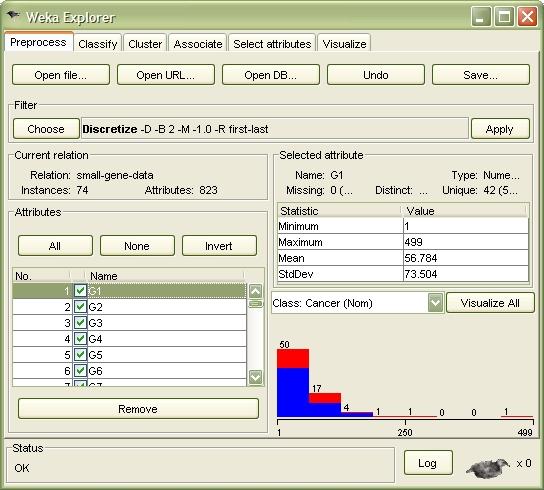Image resolution: width=544 pixels, height=490 pixels.
Task: Click the Value column header
Action: click(465, 211)
